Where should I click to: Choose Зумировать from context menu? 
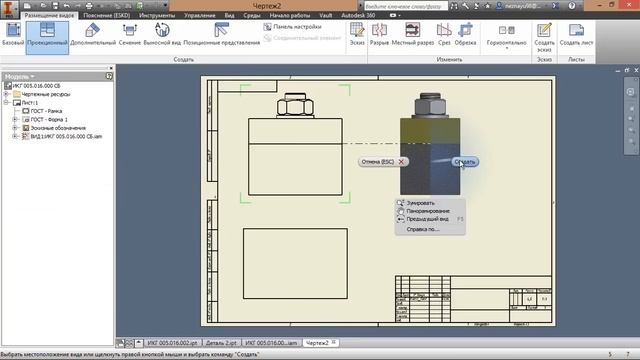pos(420,203)
